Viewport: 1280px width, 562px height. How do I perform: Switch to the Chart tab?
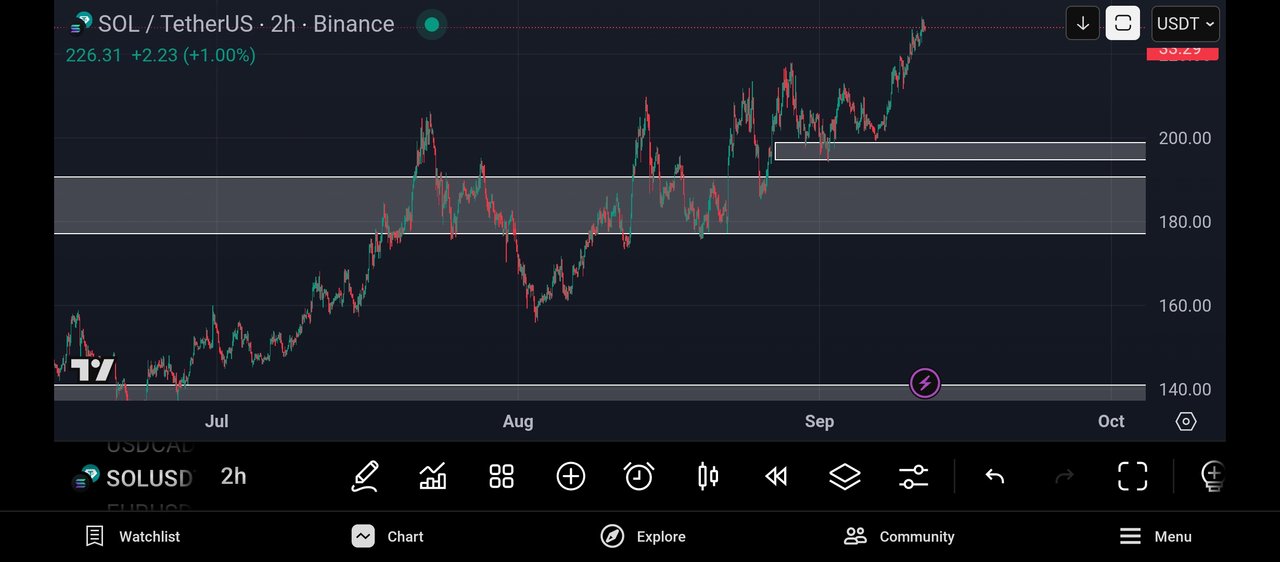pyautogui.click(x=388, y=537)
